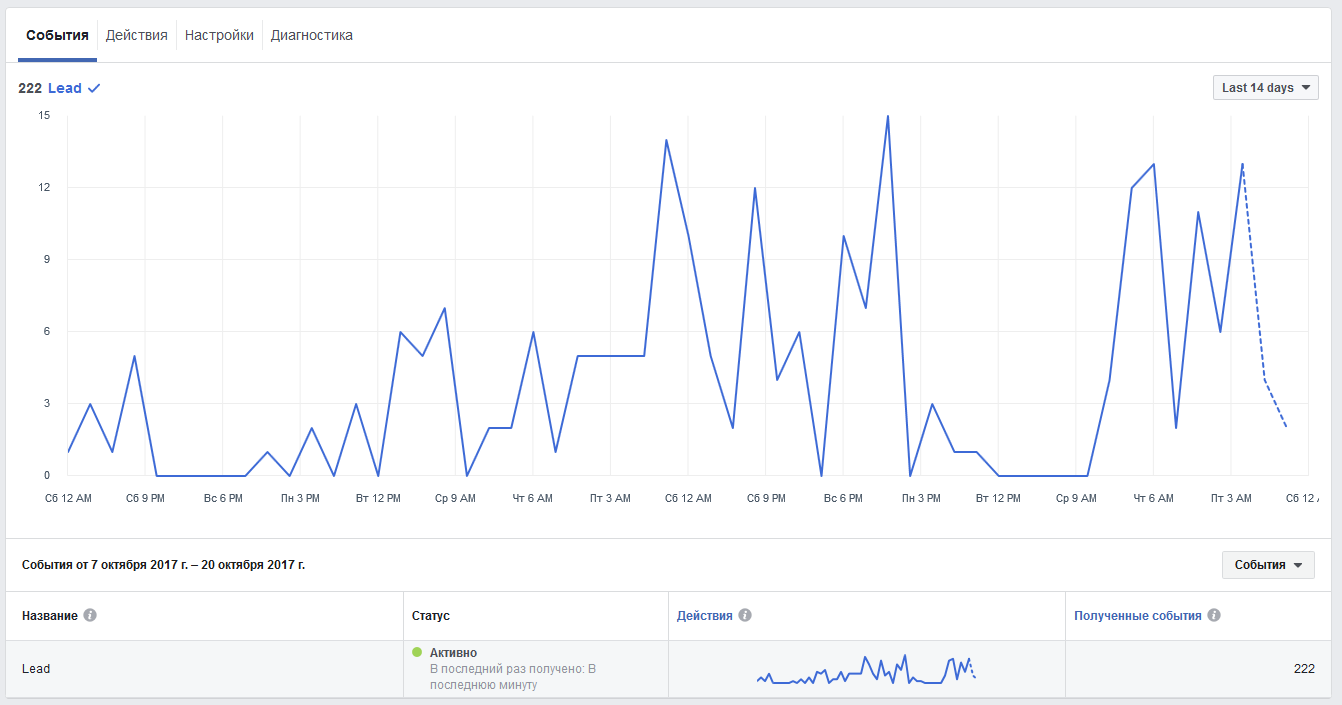Image resolution: width=1342 pixels, height=705 pixels.
Task: Click the Статус column header
Action: point(431,616)
